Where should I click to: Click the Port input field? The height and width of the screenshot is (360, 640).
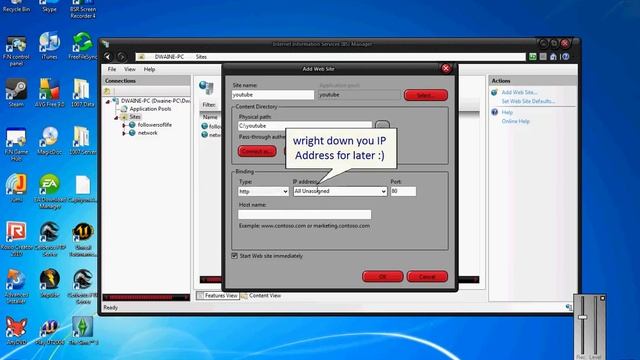(403, 191)
